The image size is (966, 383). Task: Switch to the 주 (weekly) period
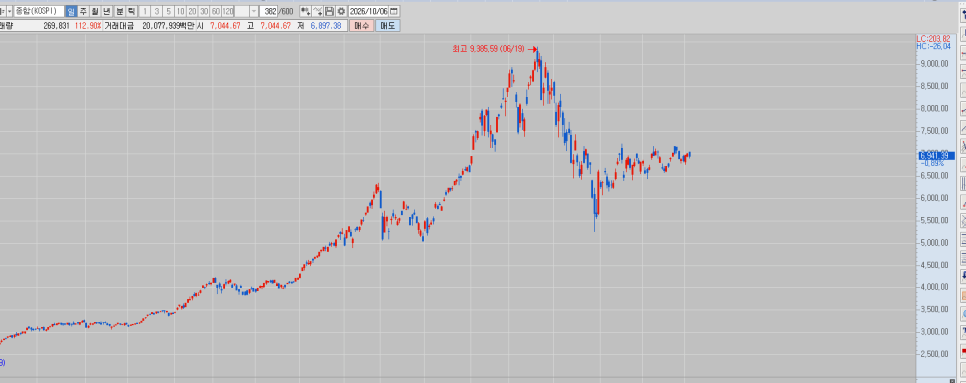83,11
